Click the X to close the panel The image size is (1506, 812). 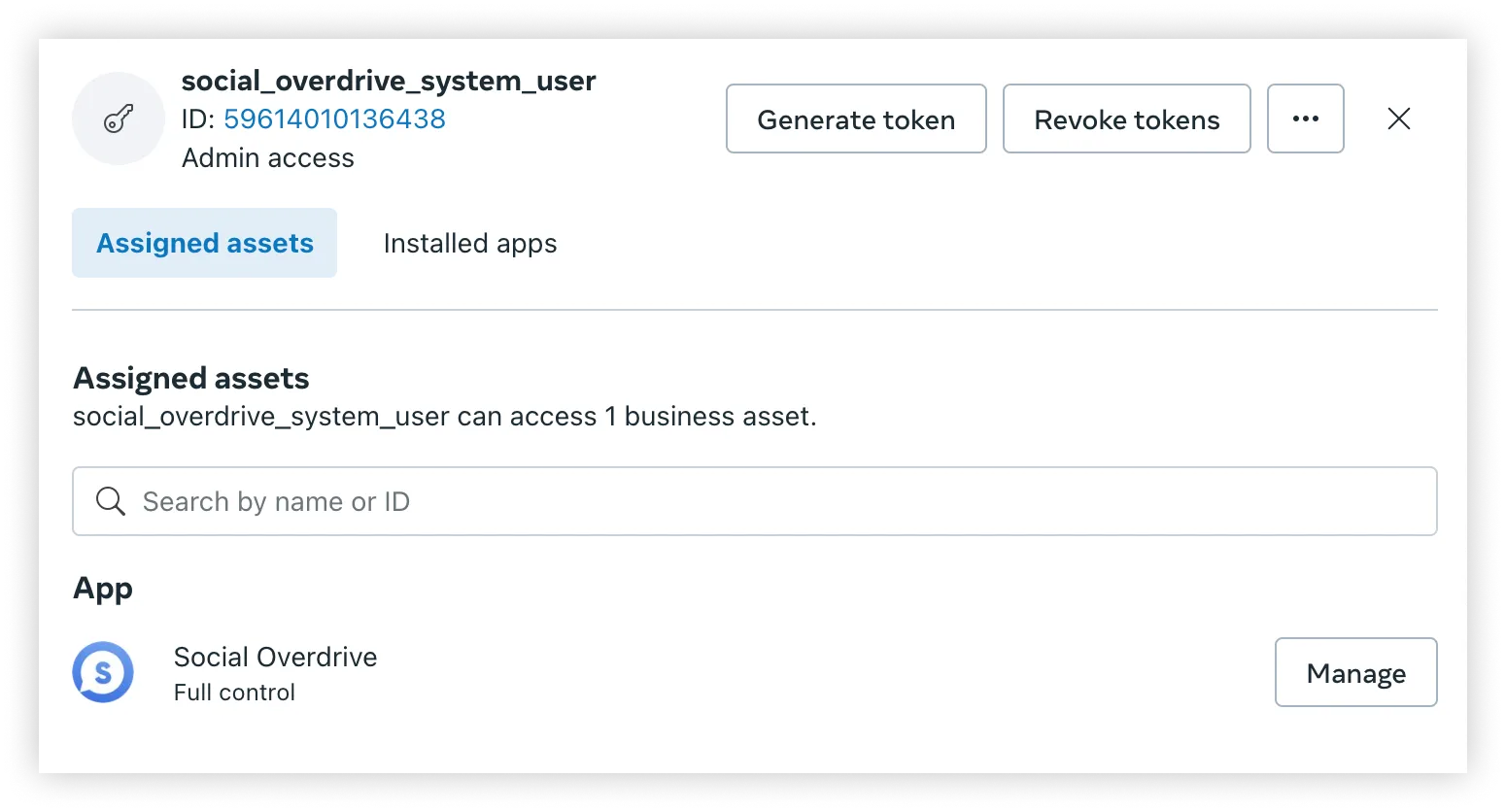coord(1398,118)
